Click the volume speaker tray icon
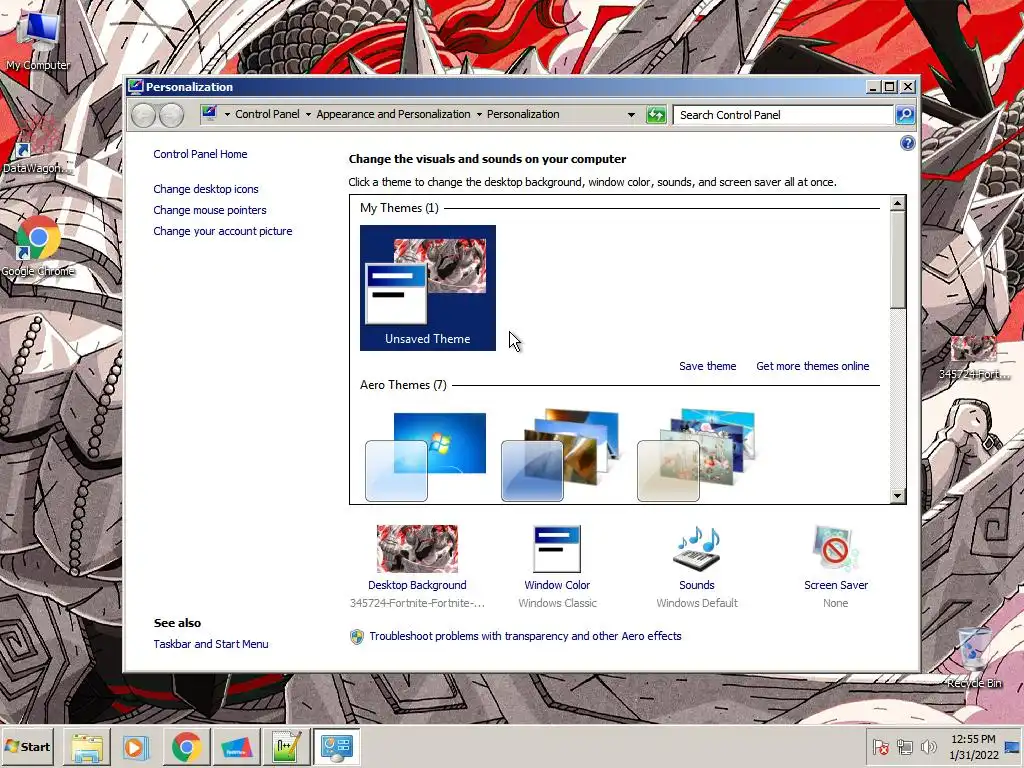Viewport: 1024px width, 768px height. pyautogui.click(x=928, y=746)
